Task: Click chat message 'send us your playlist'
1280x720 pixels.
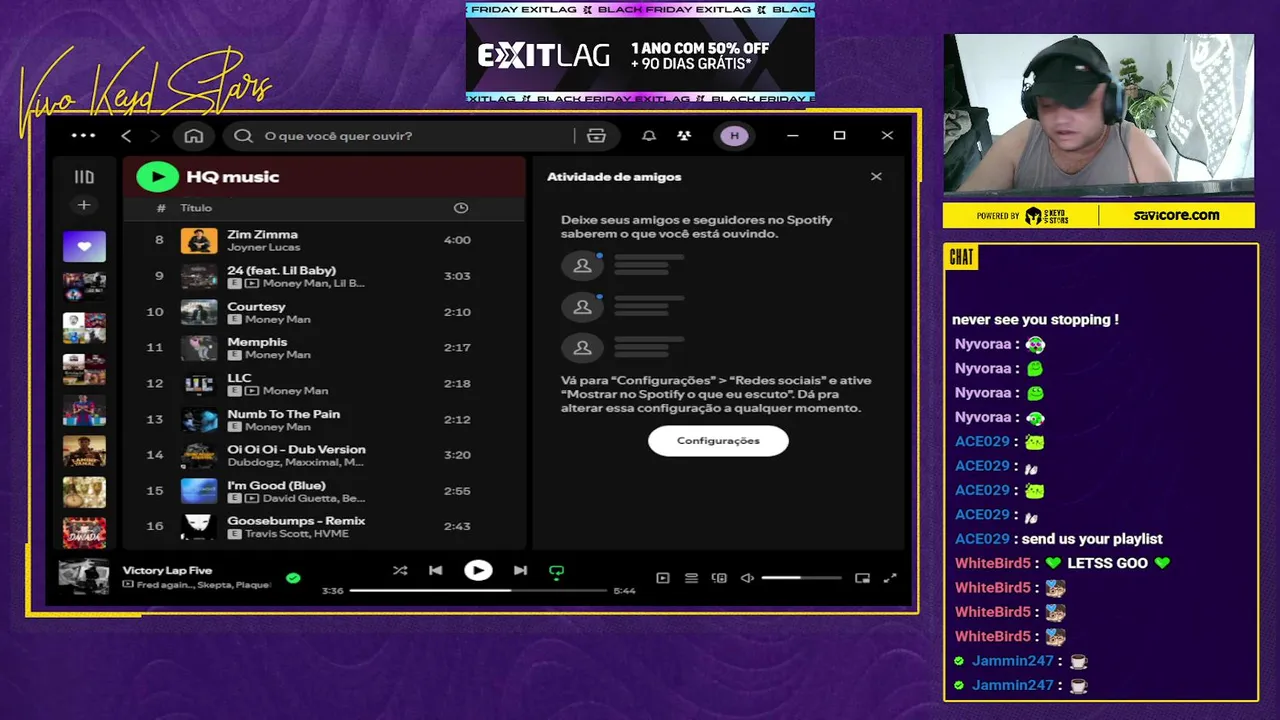Action: (1092, 539)
